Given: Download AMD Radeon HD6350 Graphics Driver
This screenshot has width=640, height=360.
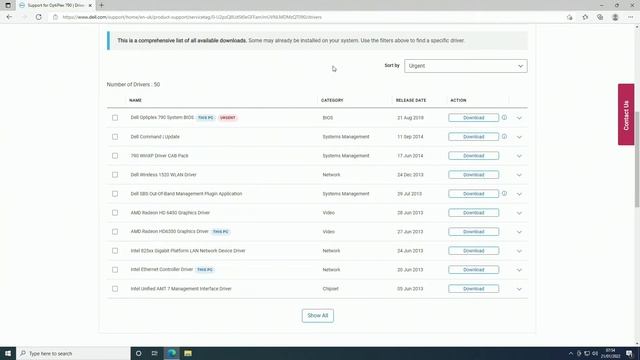Looking at the screenshot, I should point(473,231).
